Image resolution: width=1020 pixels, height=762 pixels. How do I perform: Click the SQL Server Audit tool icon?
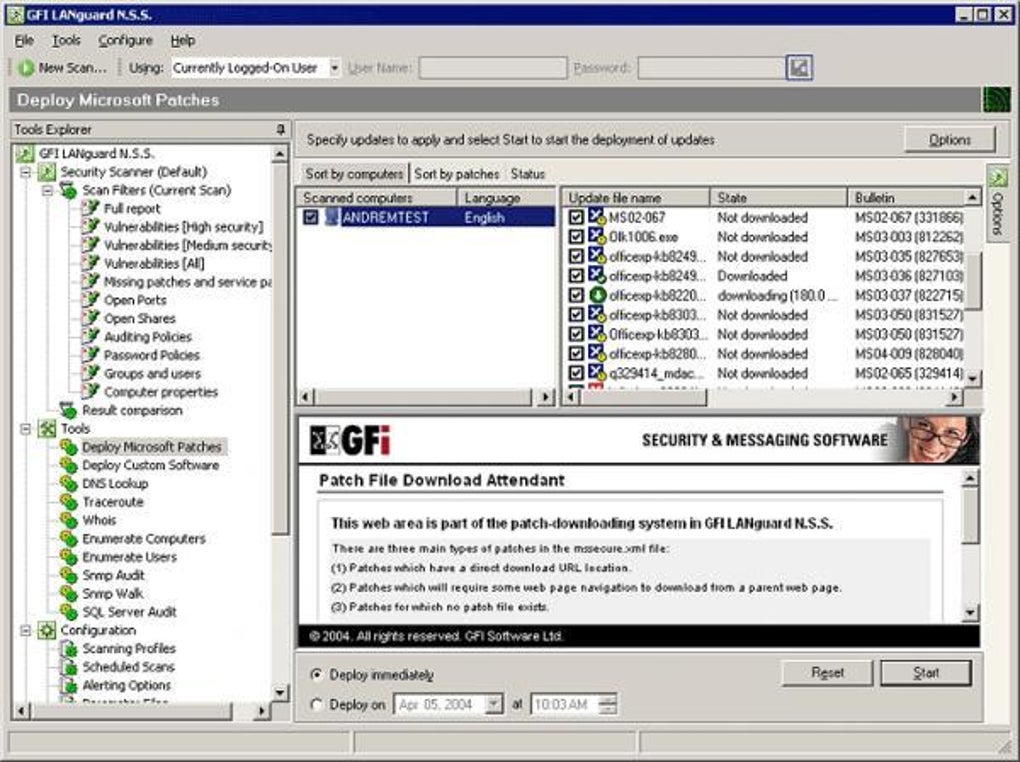(68, 612)
